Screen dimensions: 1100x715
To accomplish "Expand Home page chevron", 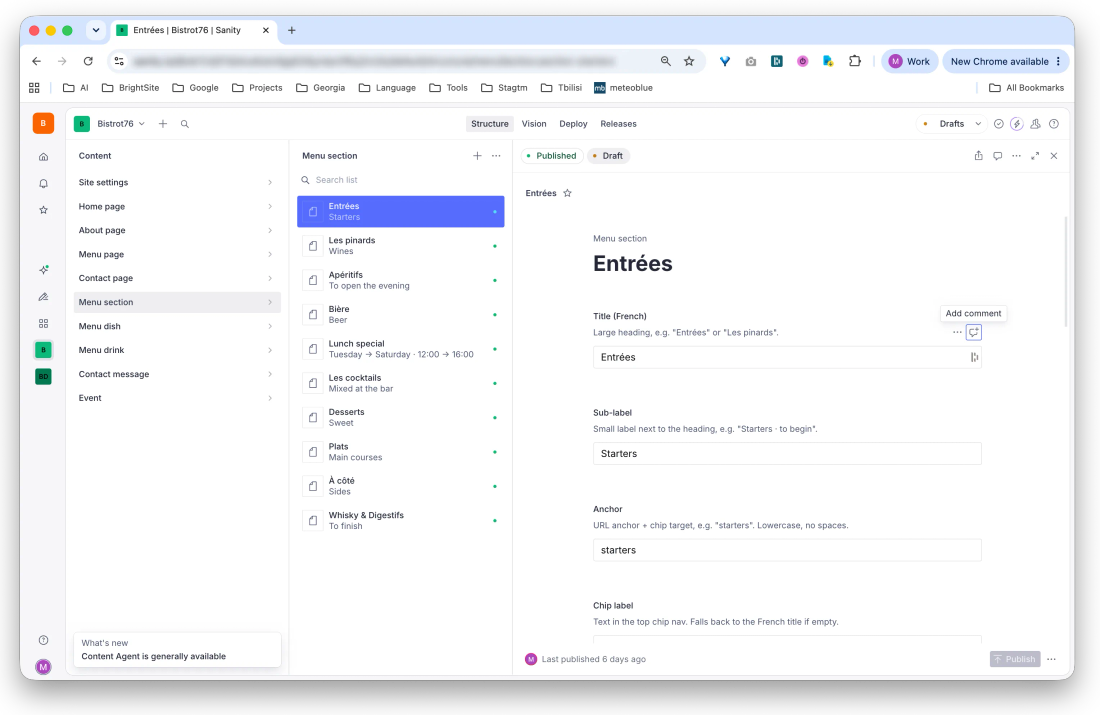I will [270, 206].
